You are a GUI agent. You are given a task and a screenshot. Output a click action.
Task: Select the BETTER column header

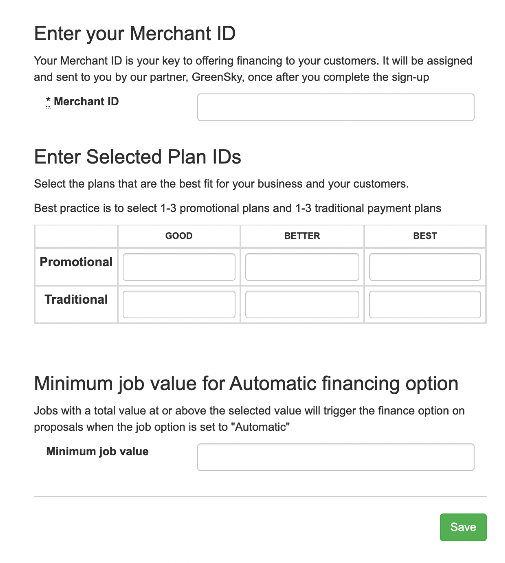(302, 236)
